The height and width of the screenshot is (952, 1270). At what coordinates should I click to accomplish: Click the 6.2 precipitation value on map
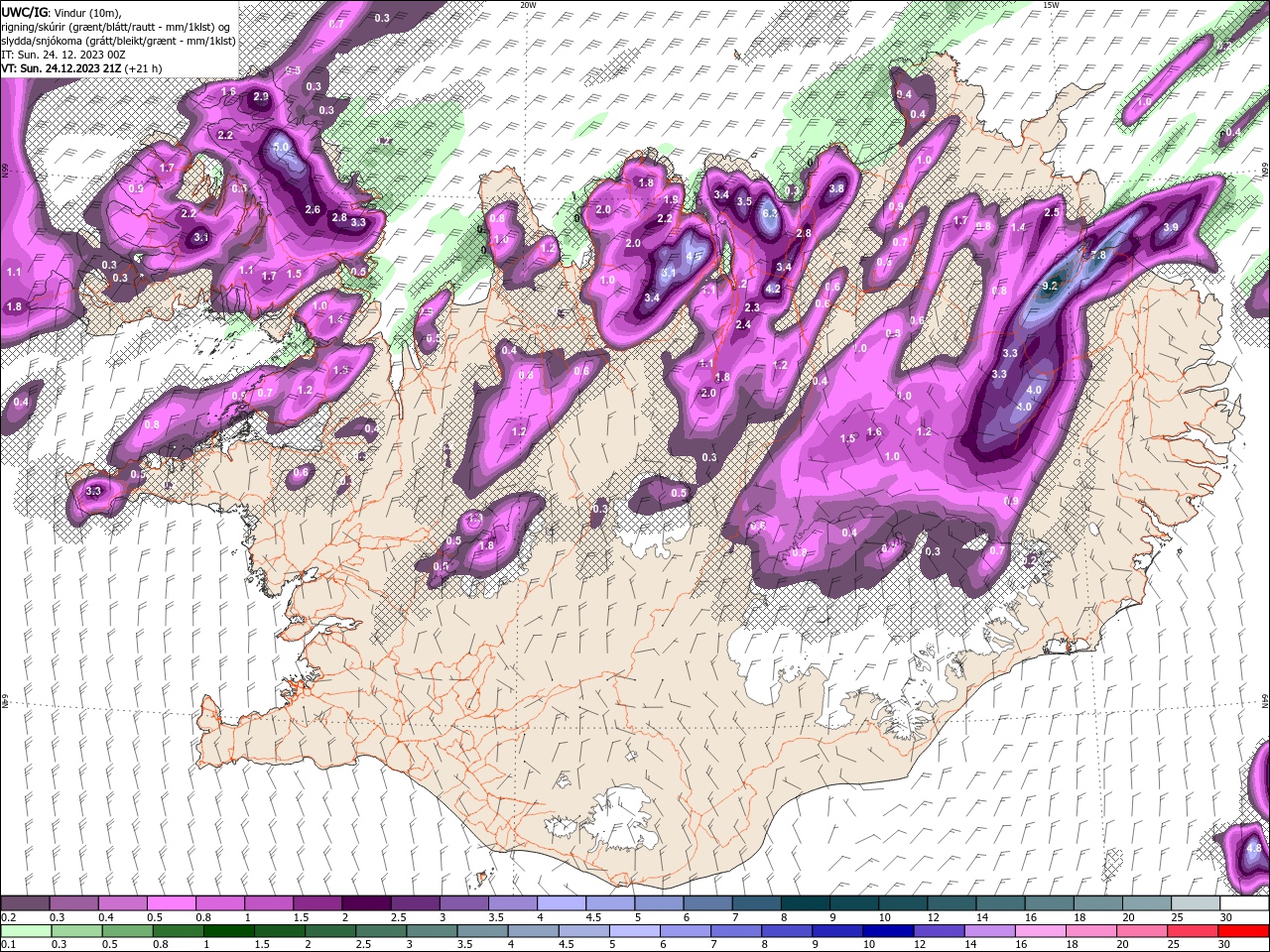pyautogui.click(x=769, y=212)
